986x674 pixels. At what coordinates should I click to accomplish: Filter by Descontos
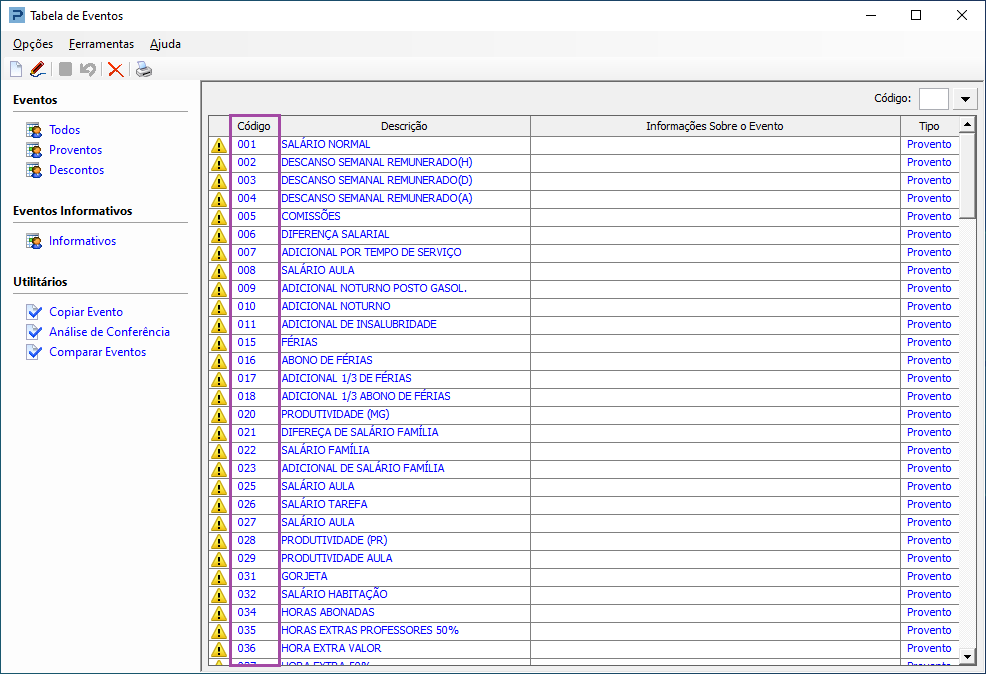77,170
